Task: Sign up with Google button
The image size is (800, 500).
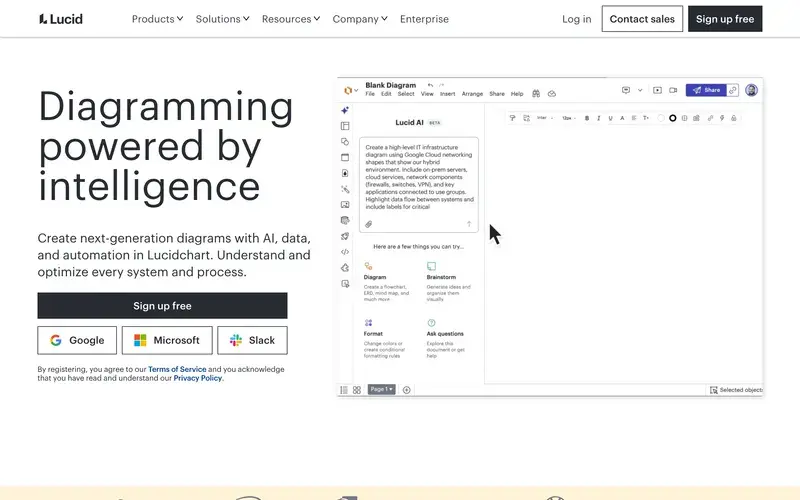Action: coord(77,340)
